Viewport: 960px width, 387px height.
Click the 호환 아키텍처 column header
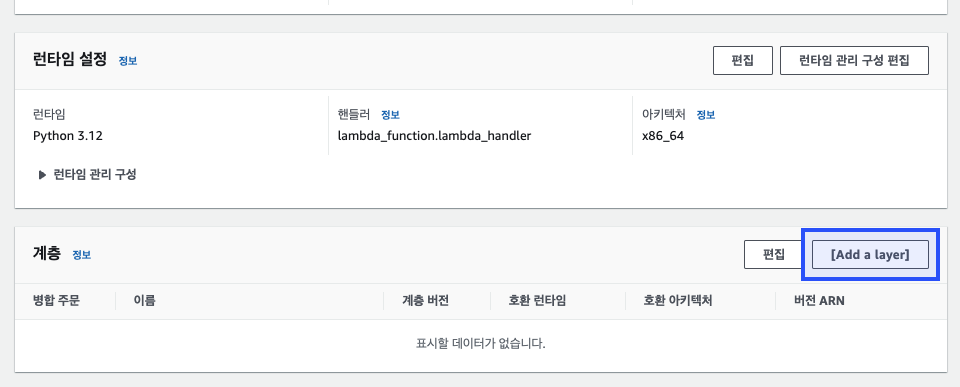(678, 301)
